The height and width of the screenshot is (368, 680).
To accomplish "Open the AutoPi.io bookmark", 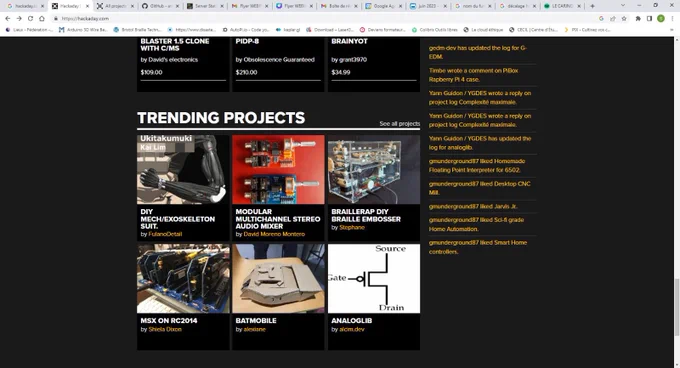I will tap(246, 30).
